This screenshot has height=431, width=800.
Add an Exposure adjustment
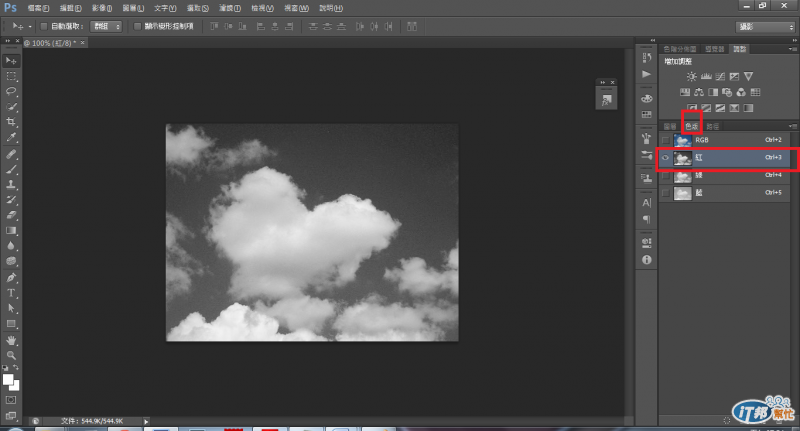[734, 77]
